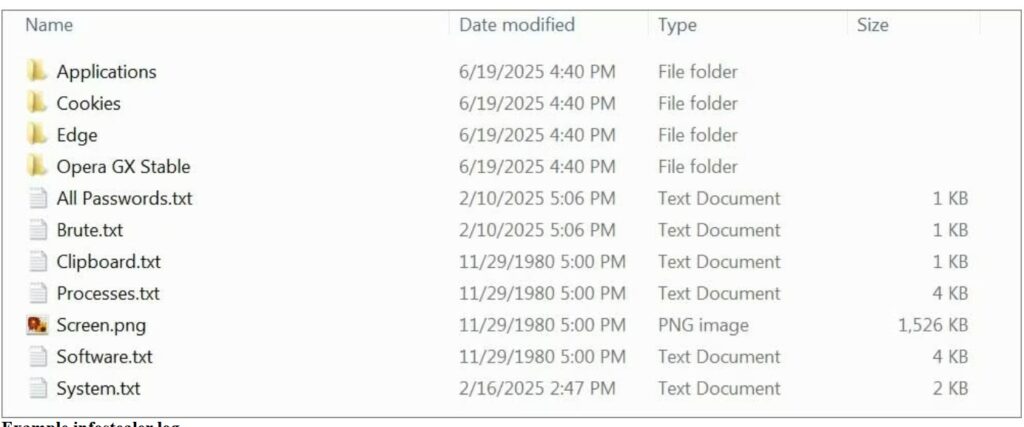Sort by Type column header
The width and height of the screenshot is (1024, 427).
pyautogui.click(x=677, y=25)
